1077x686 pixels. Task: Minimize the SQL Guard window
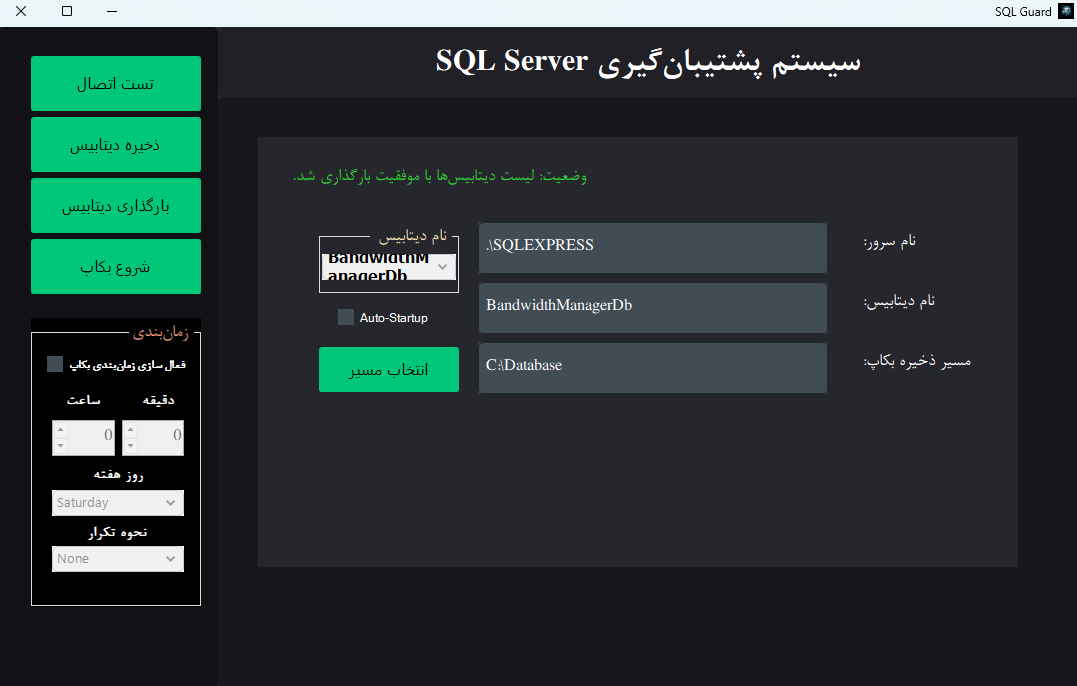click(112, 11)
